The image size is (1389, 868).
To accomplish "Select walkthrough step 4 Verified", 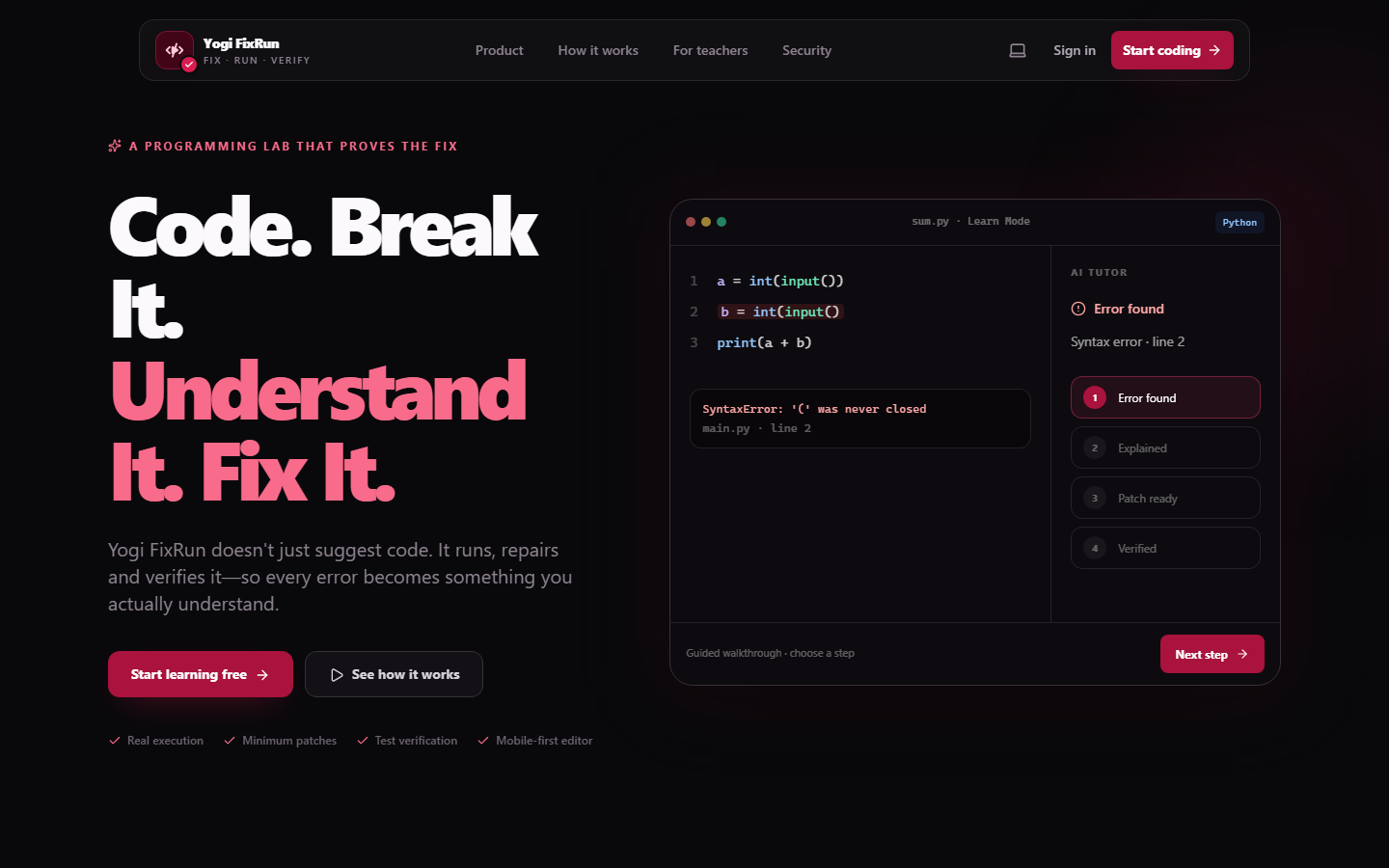I will coord(1165,548).
